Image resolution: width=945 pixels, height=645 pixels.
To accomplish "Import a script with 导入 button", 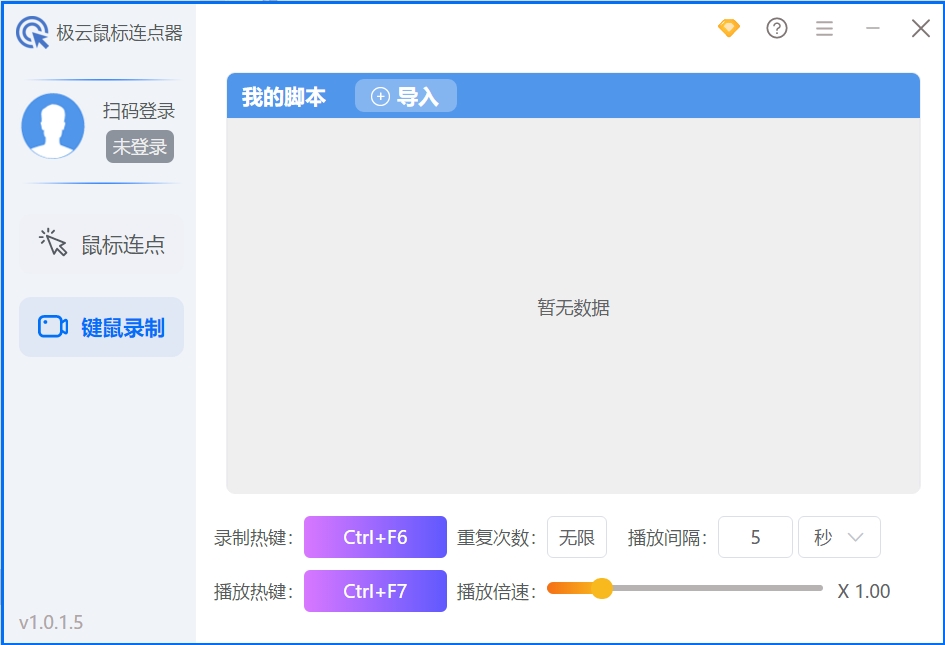I will 406,96.
